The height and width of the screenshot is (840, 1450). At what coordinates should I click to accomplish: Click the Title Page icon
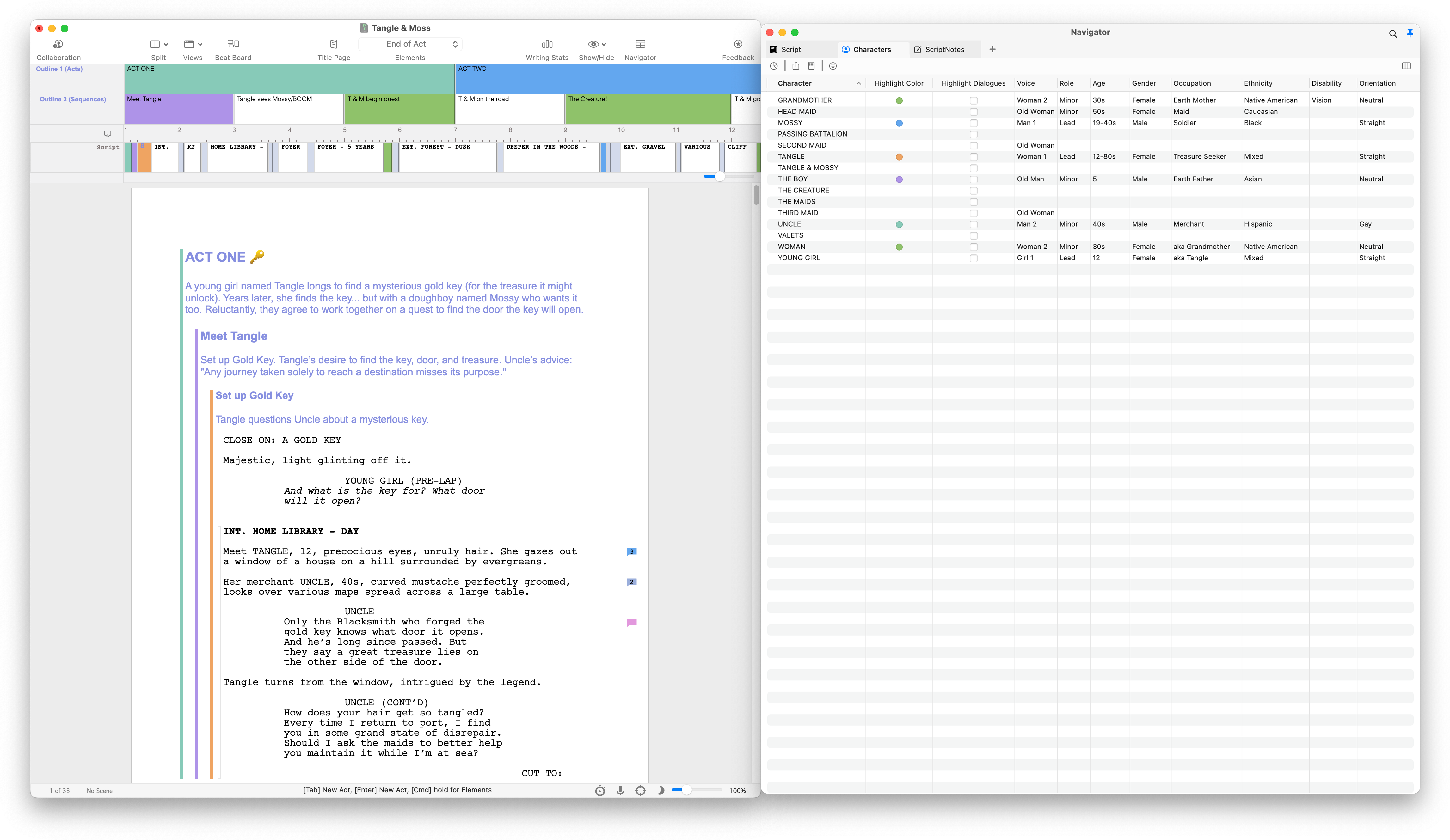[334, 44]
